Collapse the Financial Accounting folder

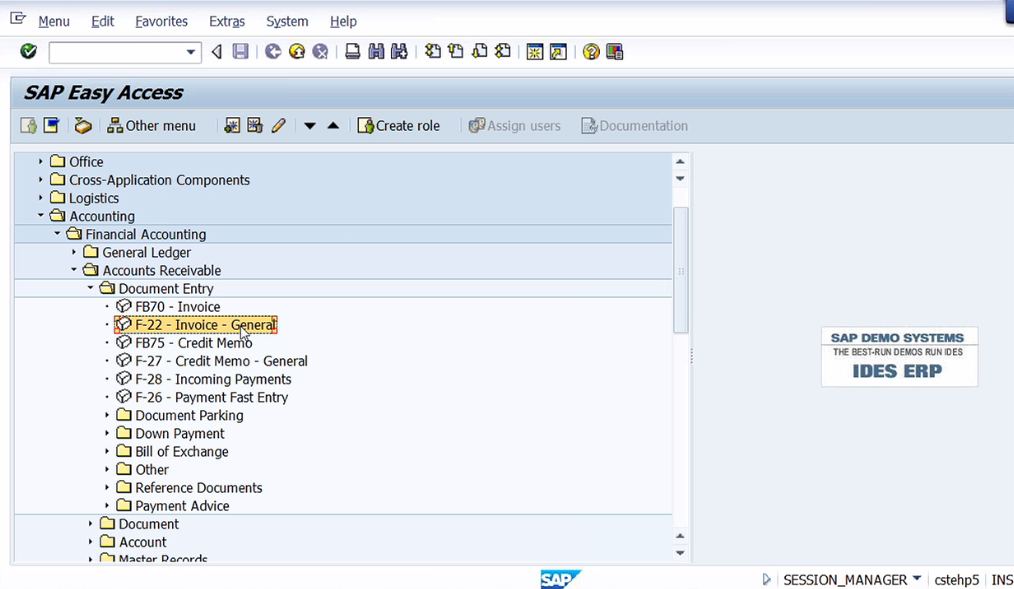[58, 233]
